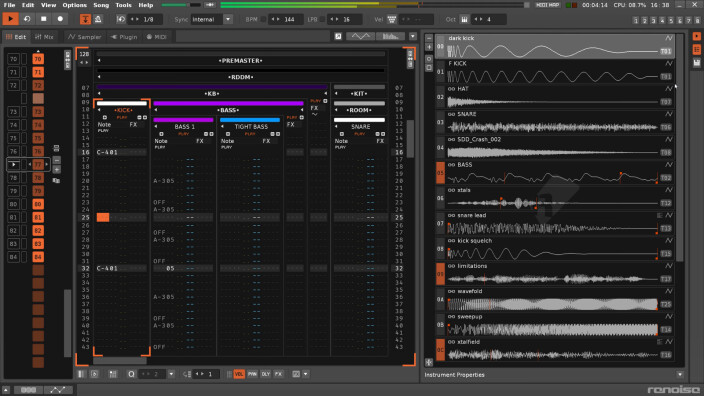This screenshot has width=704, height=396.
Task: Switch to the Mix tab
Action: coord(44,37)
